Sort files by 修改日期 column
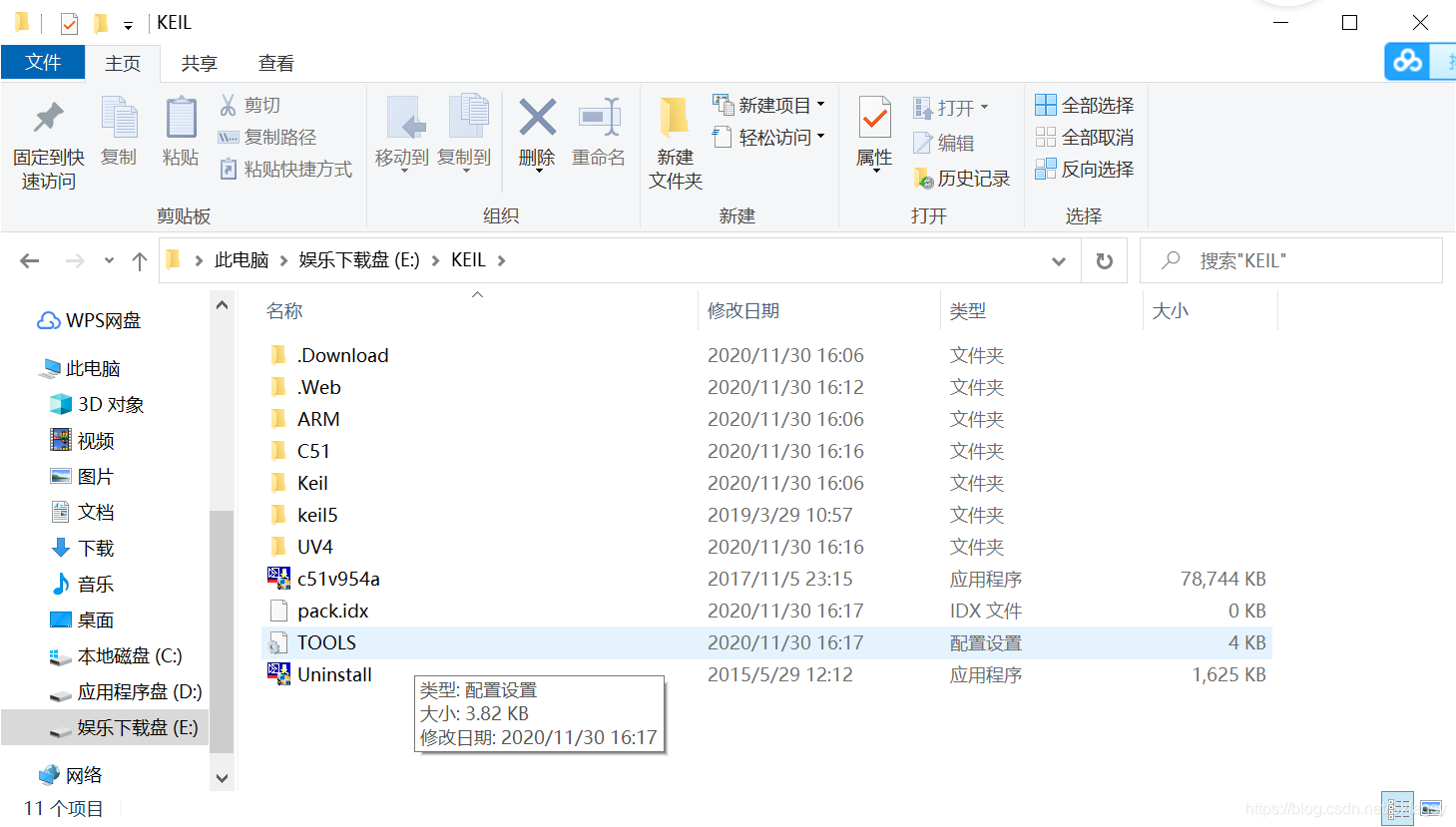Image resolution: width=1456 pixels, height=827 pixels. tap(743, 311)
